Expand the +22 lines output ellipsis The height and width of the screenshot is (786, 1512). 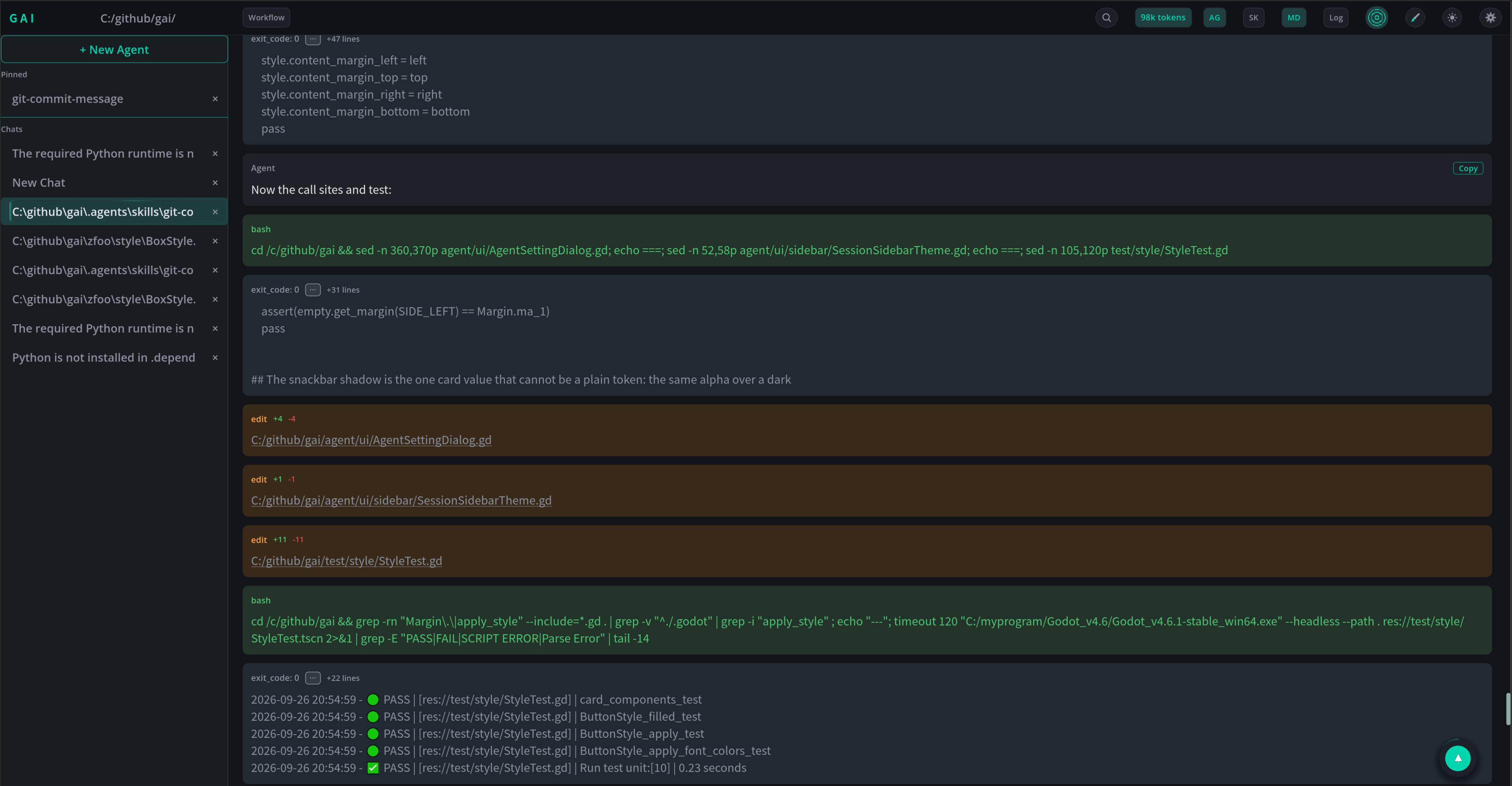(x=313, y=678)
